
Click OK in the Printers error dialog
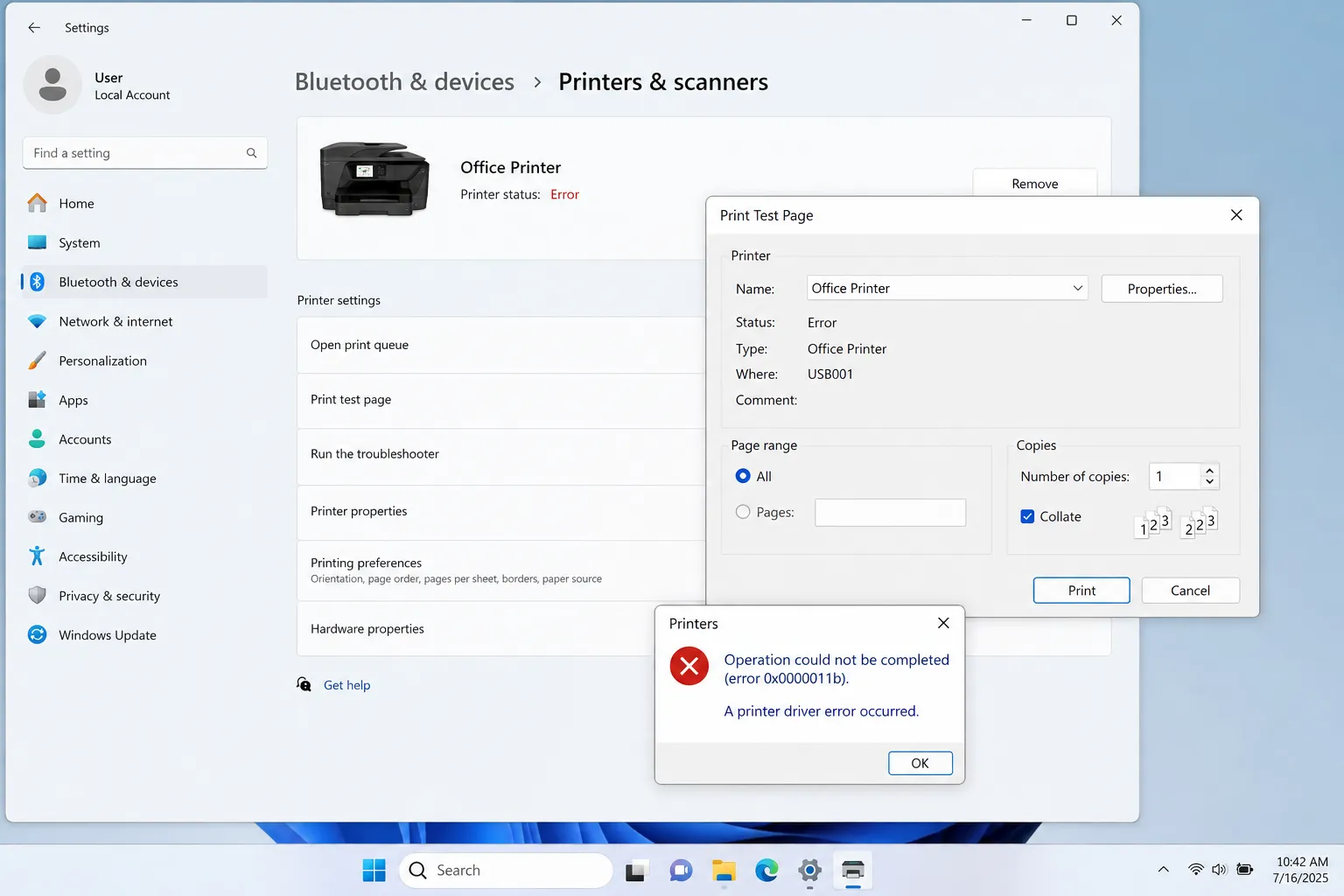pyautogui.click(x=920, y=763)
